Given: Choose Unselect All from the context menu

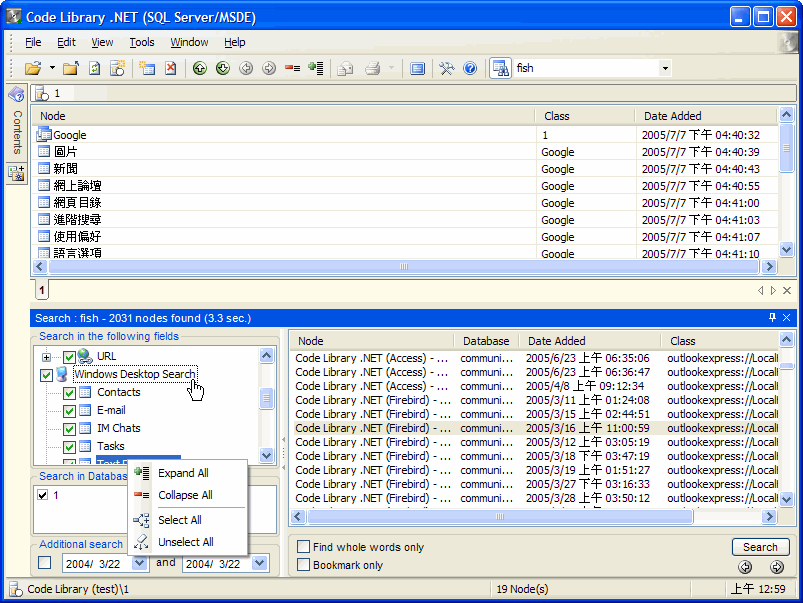Looking at the screenshot, I should tap(187, 542).
